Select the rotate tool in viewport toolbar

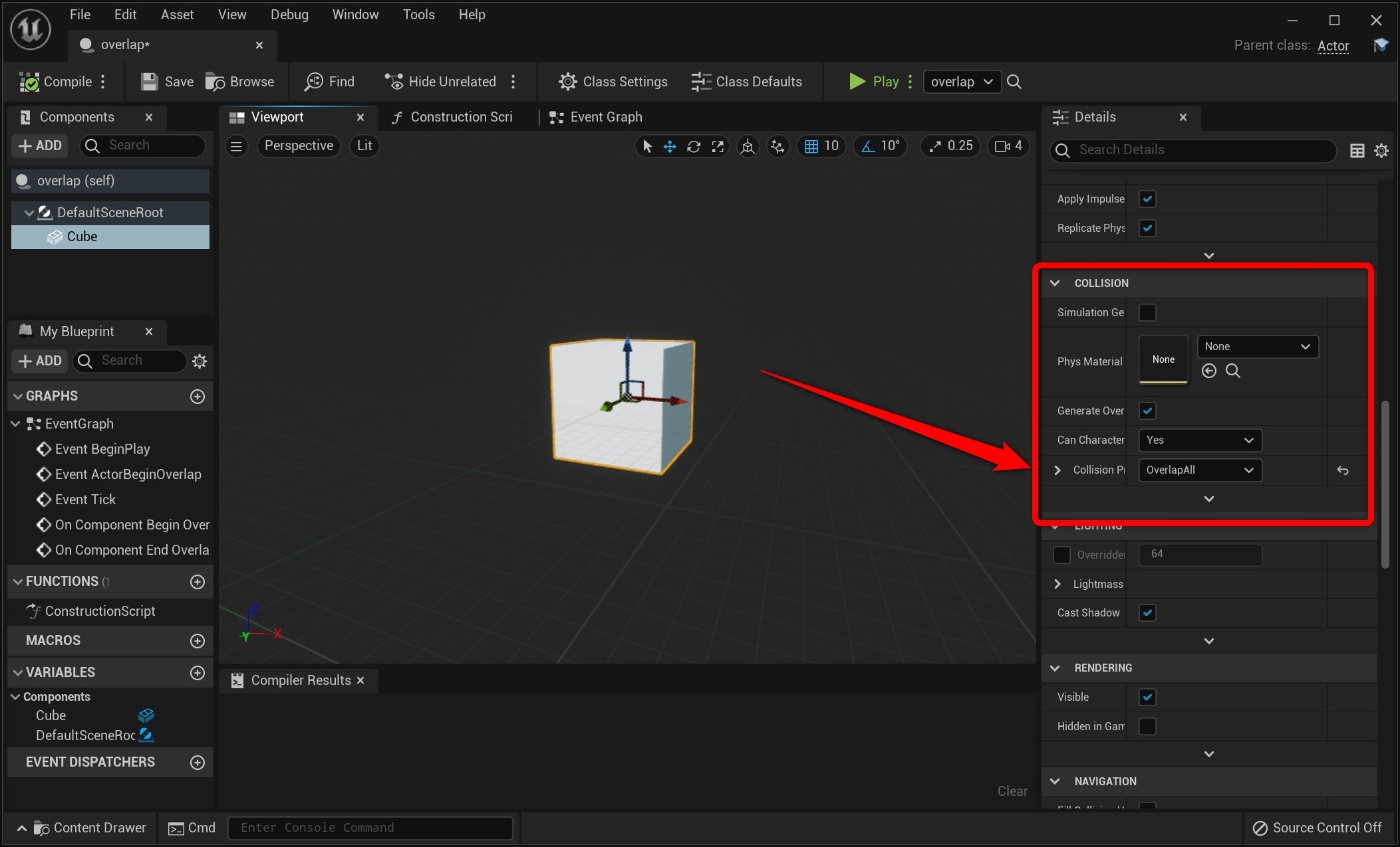pos(693,146)
